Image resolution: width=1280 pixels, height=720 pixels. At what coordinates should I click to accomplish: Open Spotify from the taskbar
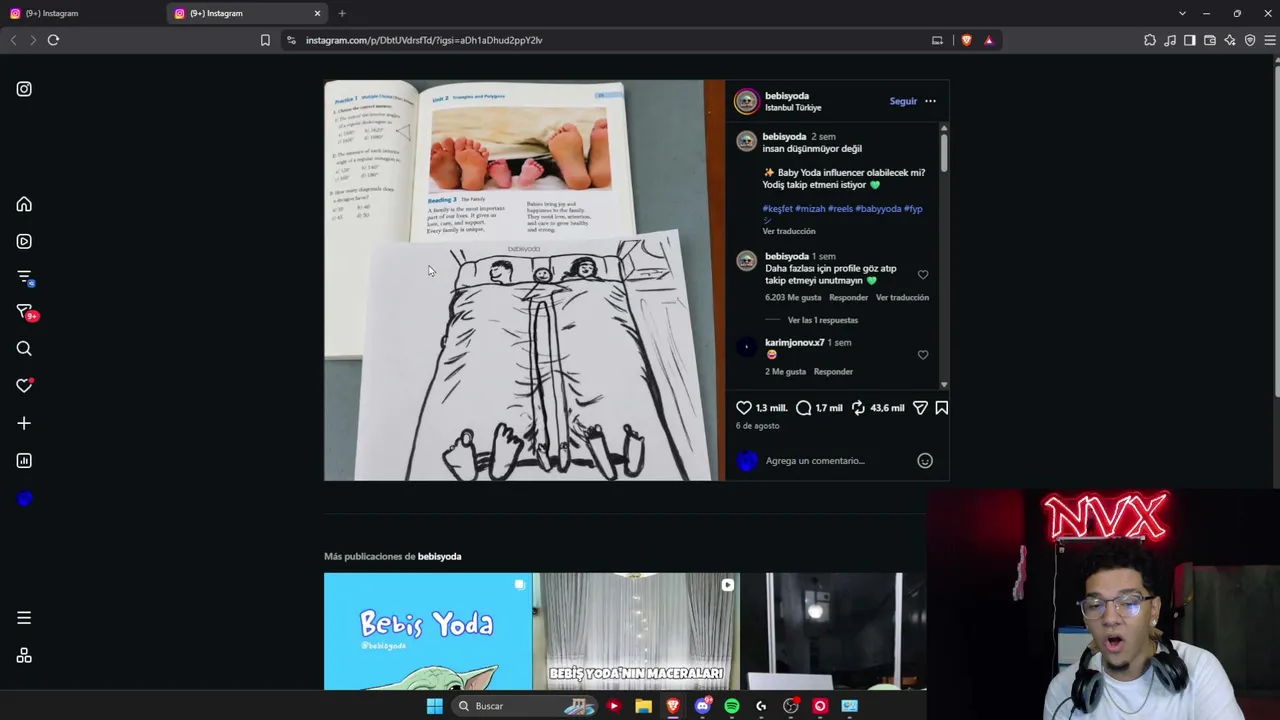[x=732, y=706]
